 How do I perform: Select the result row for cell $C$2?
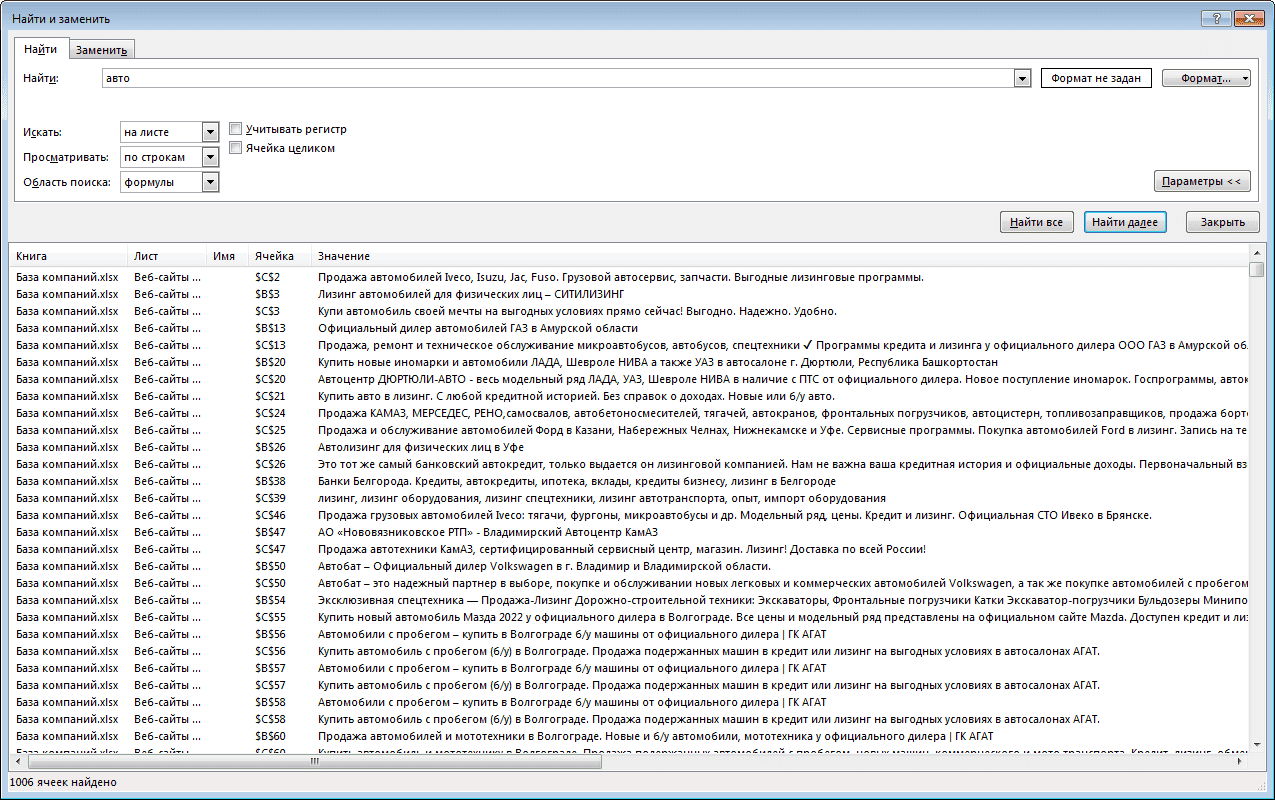[x=629, y=277]
